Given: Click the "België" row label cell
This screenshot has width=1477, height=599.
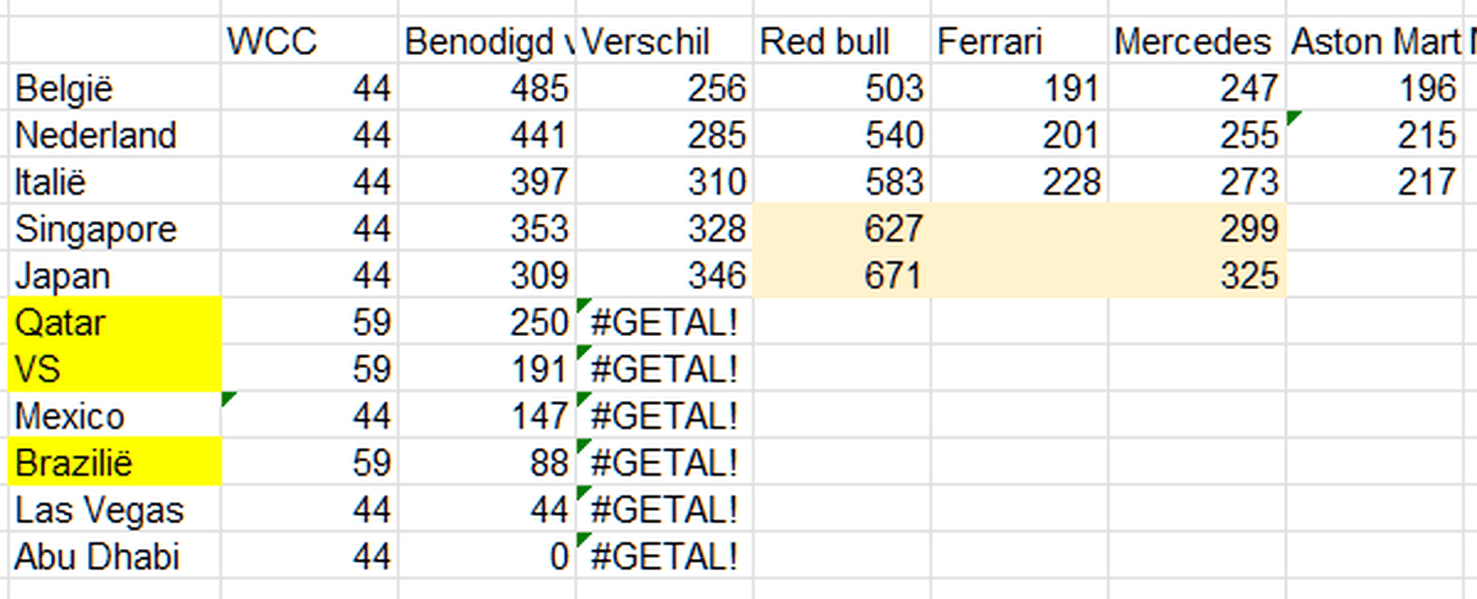Looking at the screenshot, I should pos(114,89).
